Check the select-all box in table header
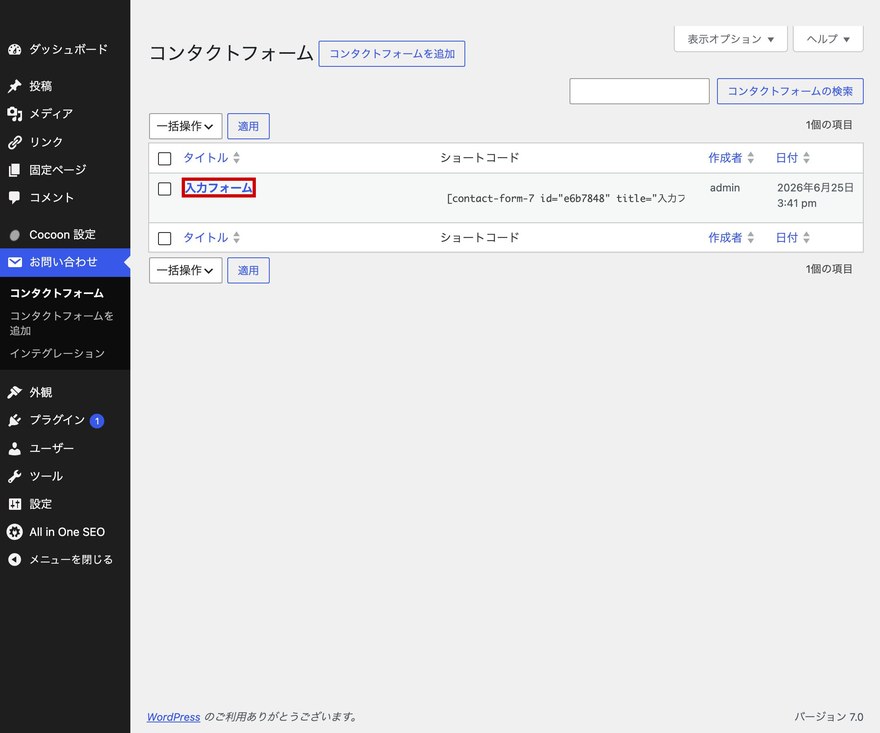The image size is (880, 733). (x=164, y=158)
